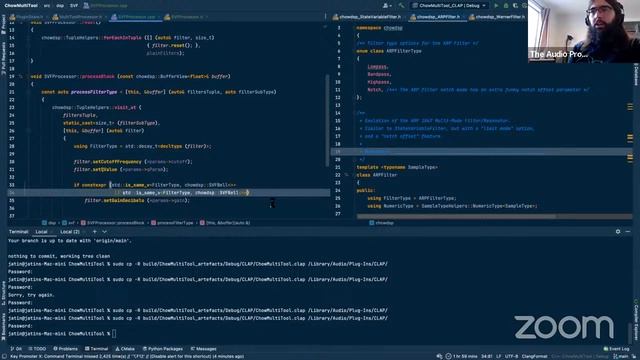
Task: Click the gutter icon beside line 19
Action: coord(20,76)
